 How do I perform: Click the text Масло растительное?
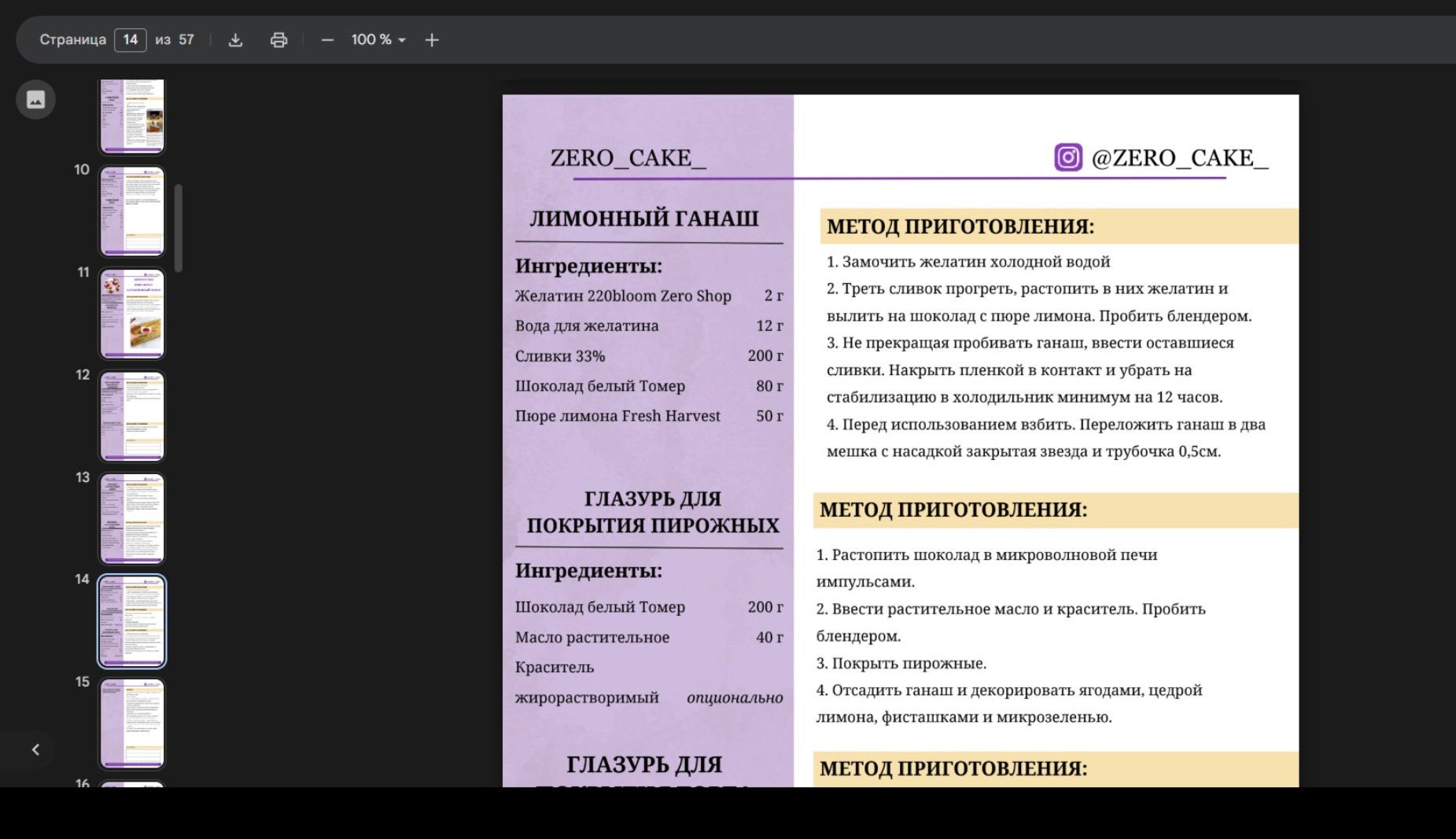pyautogui.click(x=592, y=638)
